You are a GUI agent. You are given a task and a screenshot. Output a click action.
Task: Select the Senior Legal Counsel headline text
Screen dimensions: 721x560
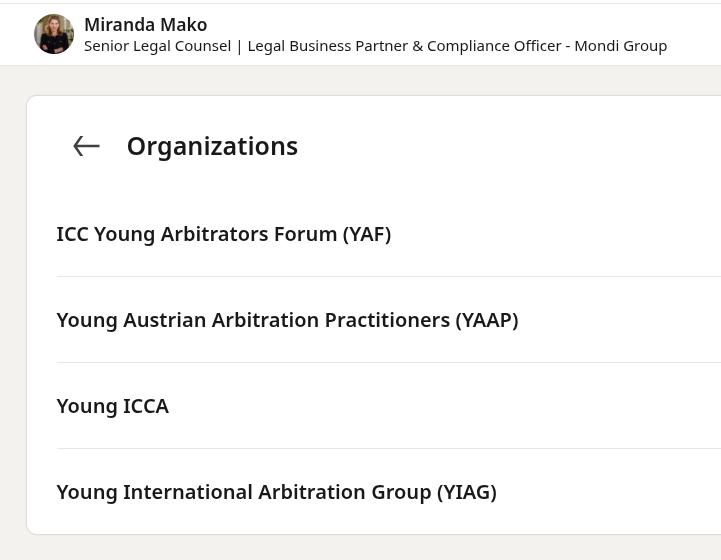click(157, 46)
